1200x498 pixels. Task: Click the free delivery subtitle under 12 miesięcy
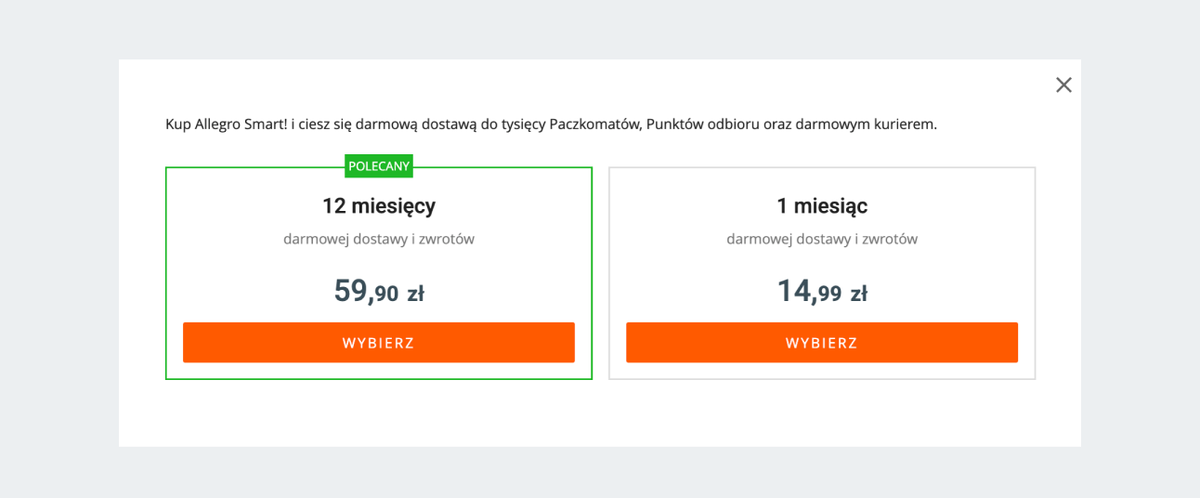(x=378, y=240)
